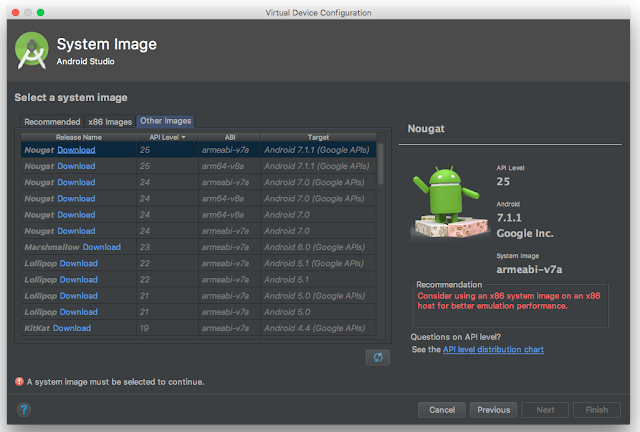
Task: Open the help question mark icon
Action: coord(24,410)
